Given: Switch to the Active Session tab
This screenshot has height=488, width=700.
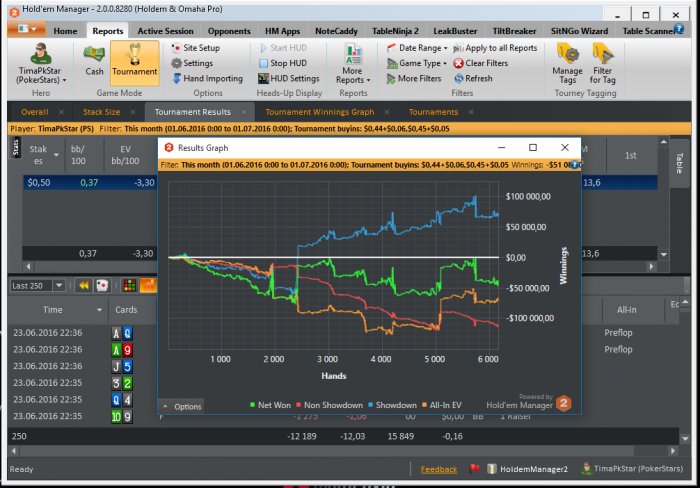Looking at the screenshot, I should [x=165, y=31].
